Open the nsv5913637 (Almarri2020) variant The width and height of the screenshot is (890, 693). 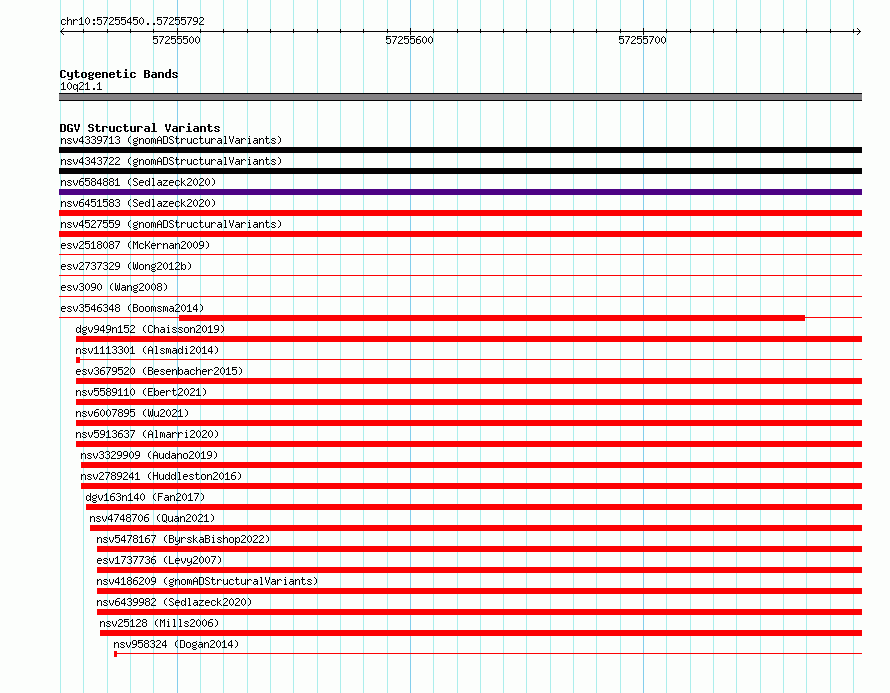point(147,434)
